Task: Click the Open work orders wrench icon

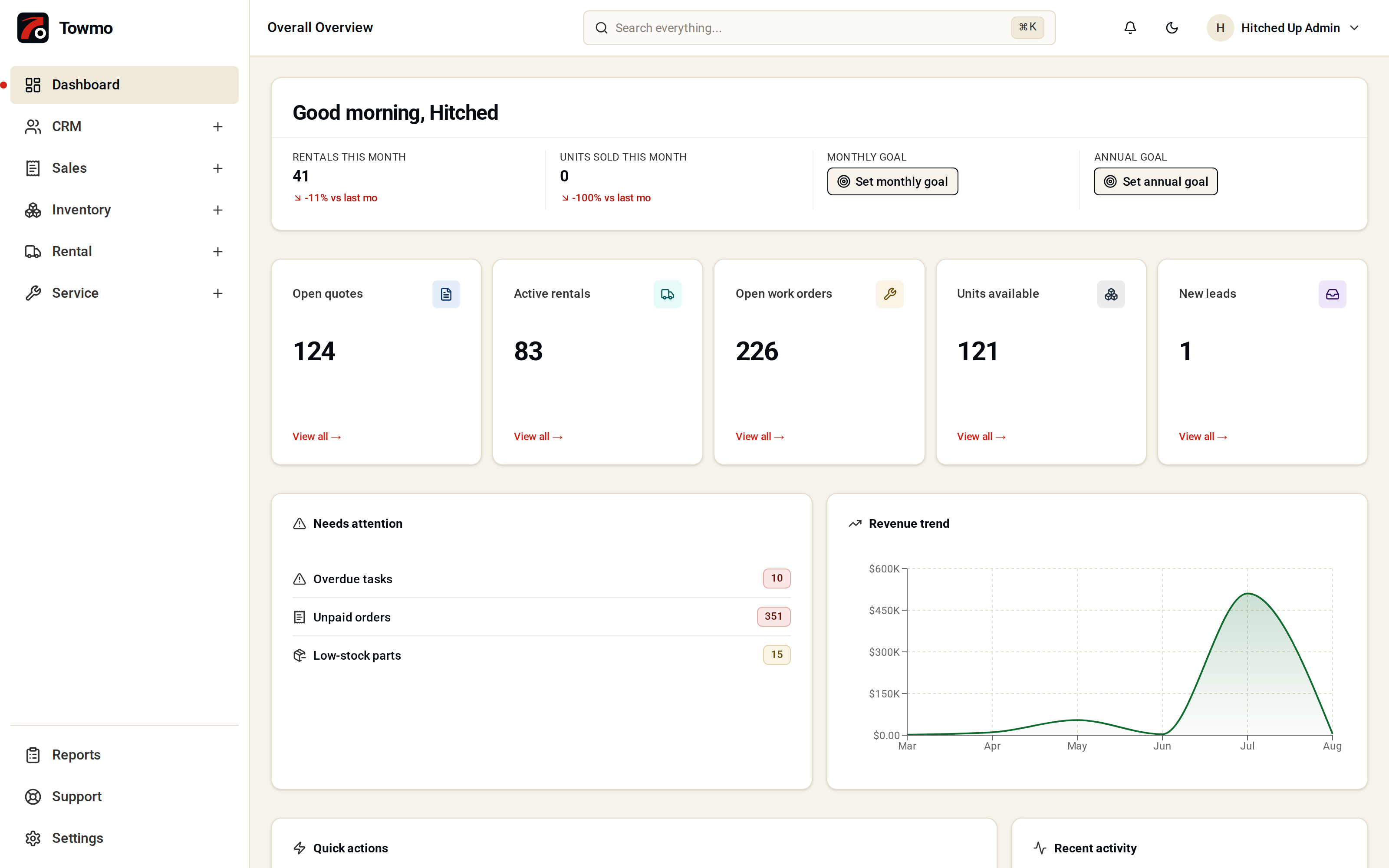Action: (890, 295)
